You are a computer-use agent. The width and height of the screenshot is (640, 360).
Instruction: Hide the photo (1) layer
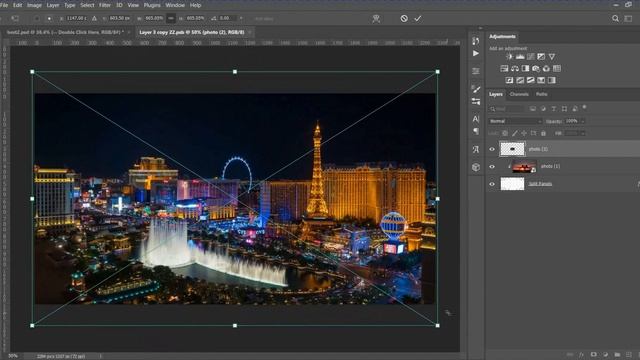click(492, 167)
